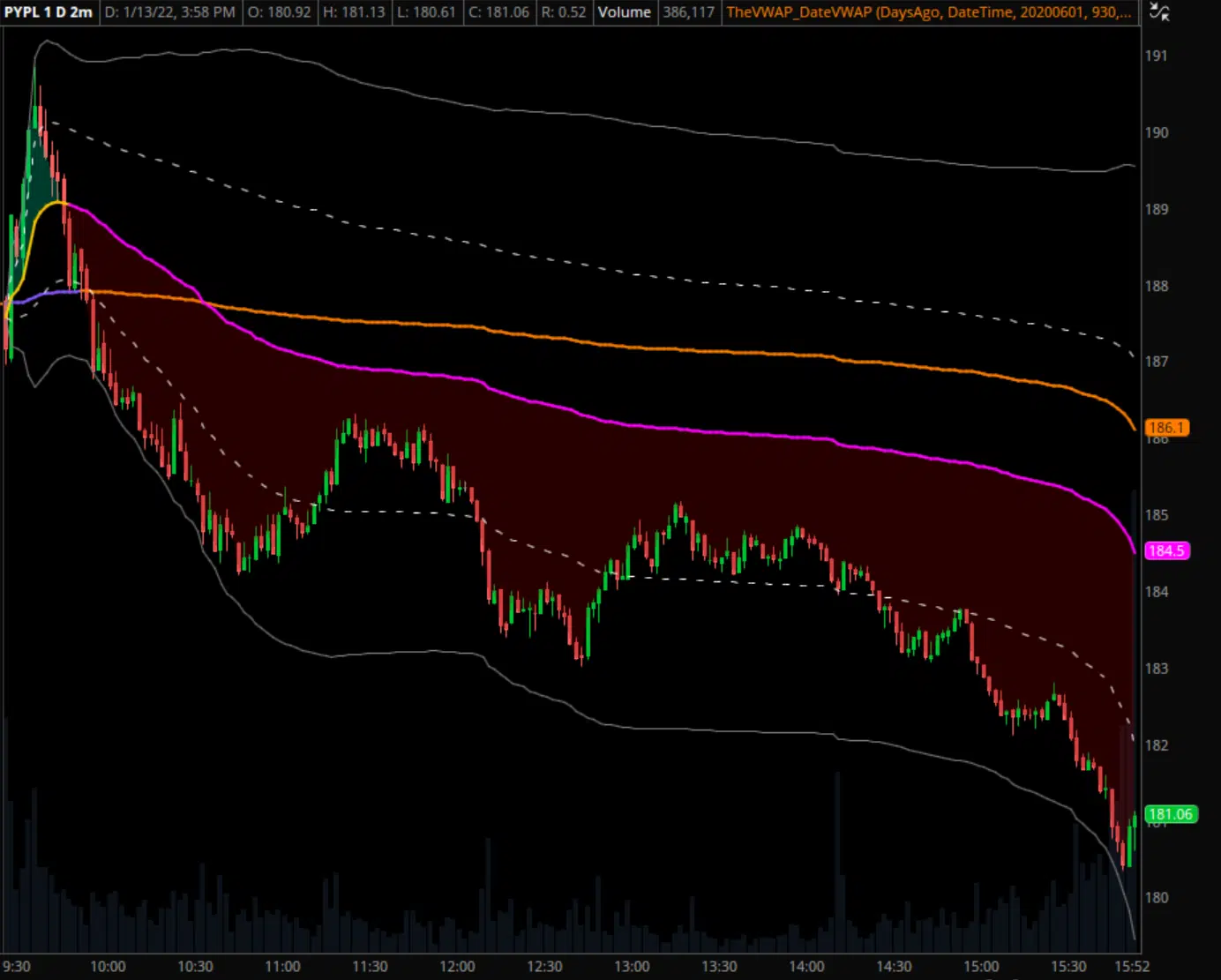
Task: Click the volume value 386,117
Action: (x=688, y=12)
